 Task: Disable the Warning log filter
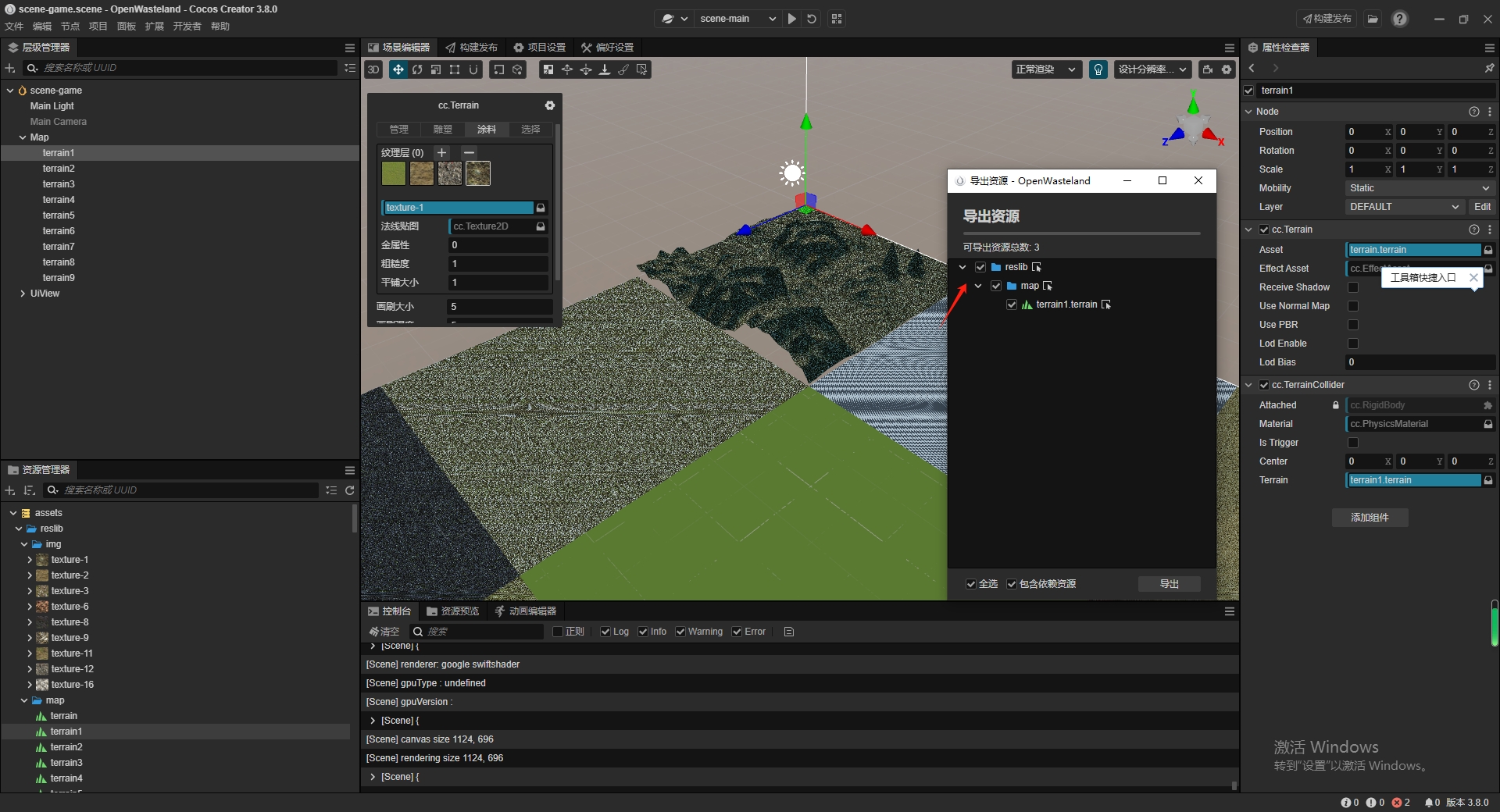coord(680,632)
